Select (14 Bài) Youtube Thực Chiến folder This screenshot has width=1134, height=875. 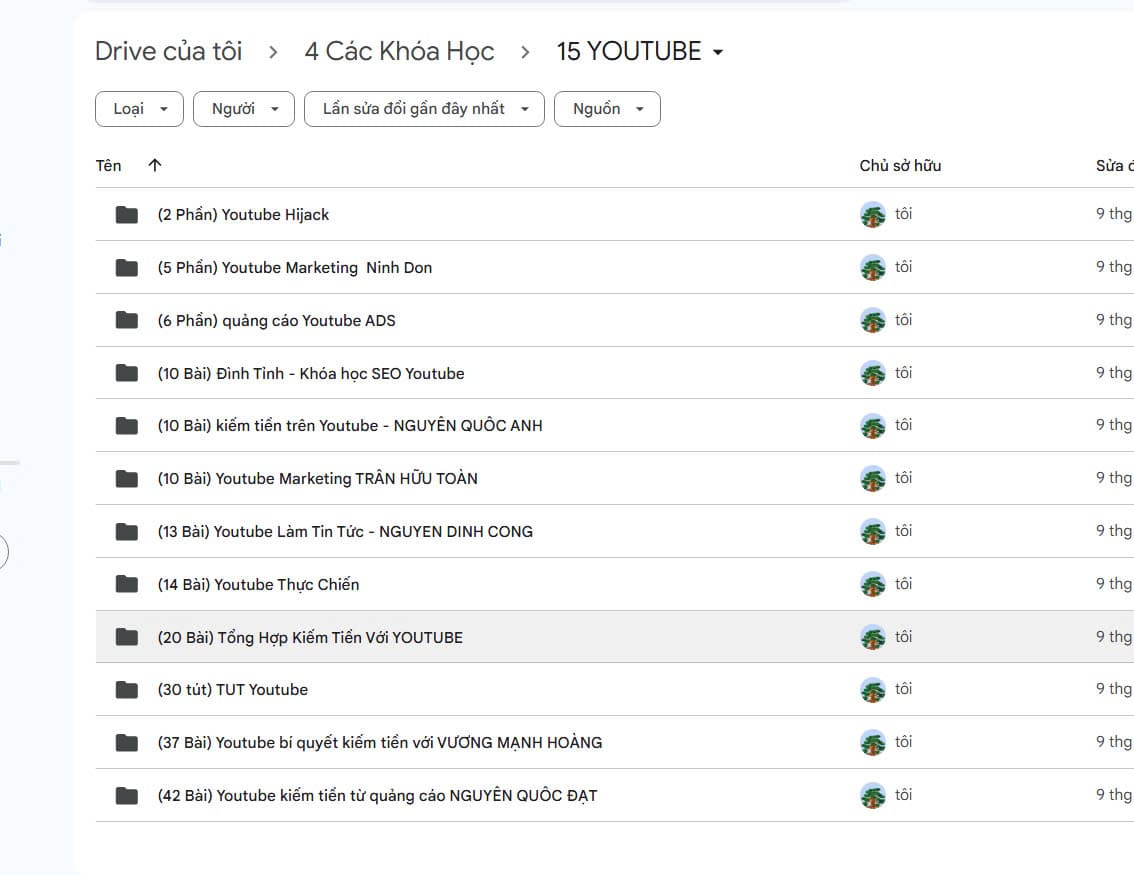[258, 584]
